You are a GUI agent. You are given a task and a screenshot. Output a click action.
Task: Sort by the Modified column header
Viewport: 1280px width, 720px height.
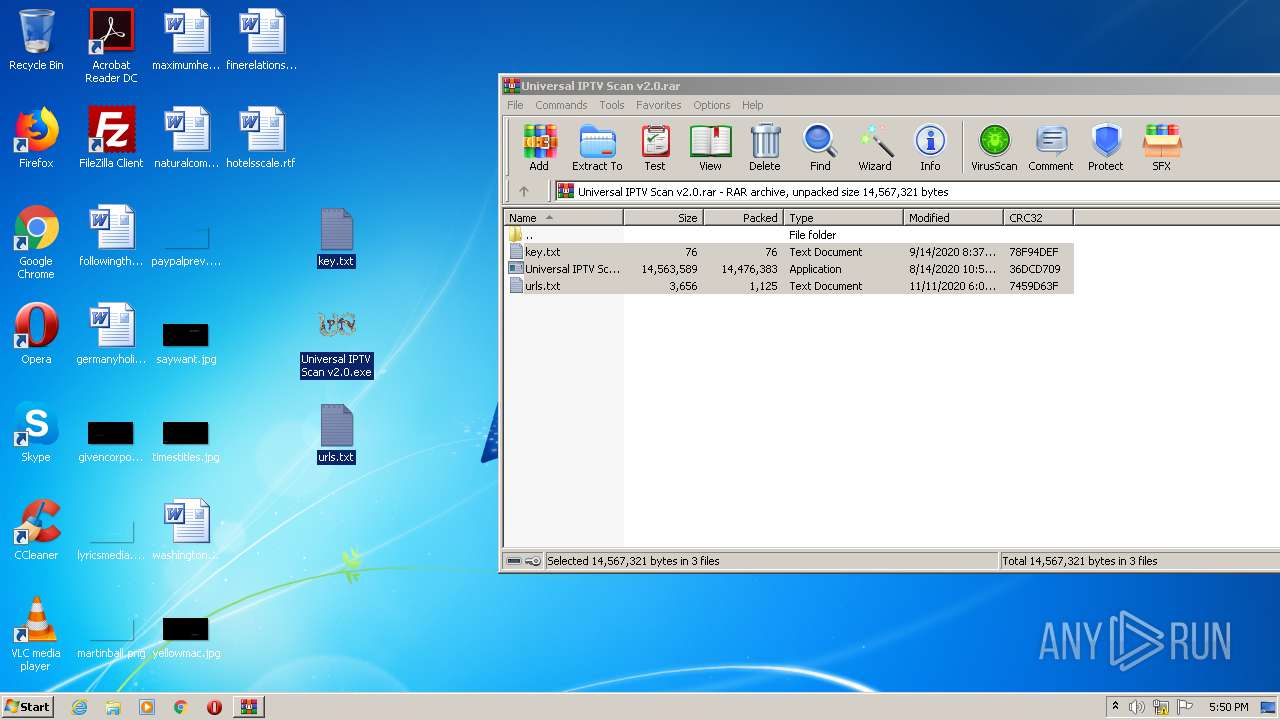[954, 217]
